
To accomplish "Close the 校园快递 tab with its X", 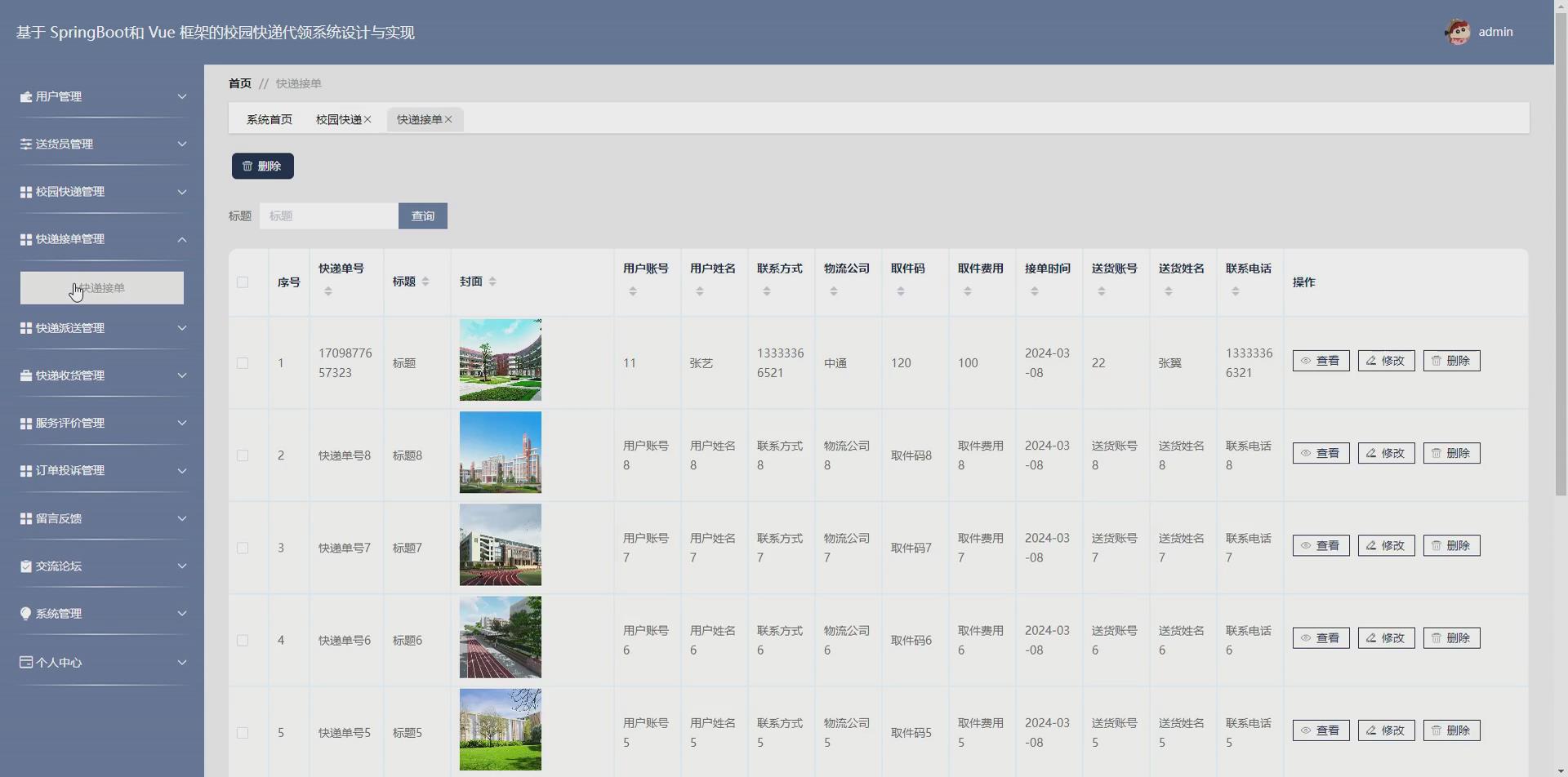I will pyautogui.click(x=367, y=119).
